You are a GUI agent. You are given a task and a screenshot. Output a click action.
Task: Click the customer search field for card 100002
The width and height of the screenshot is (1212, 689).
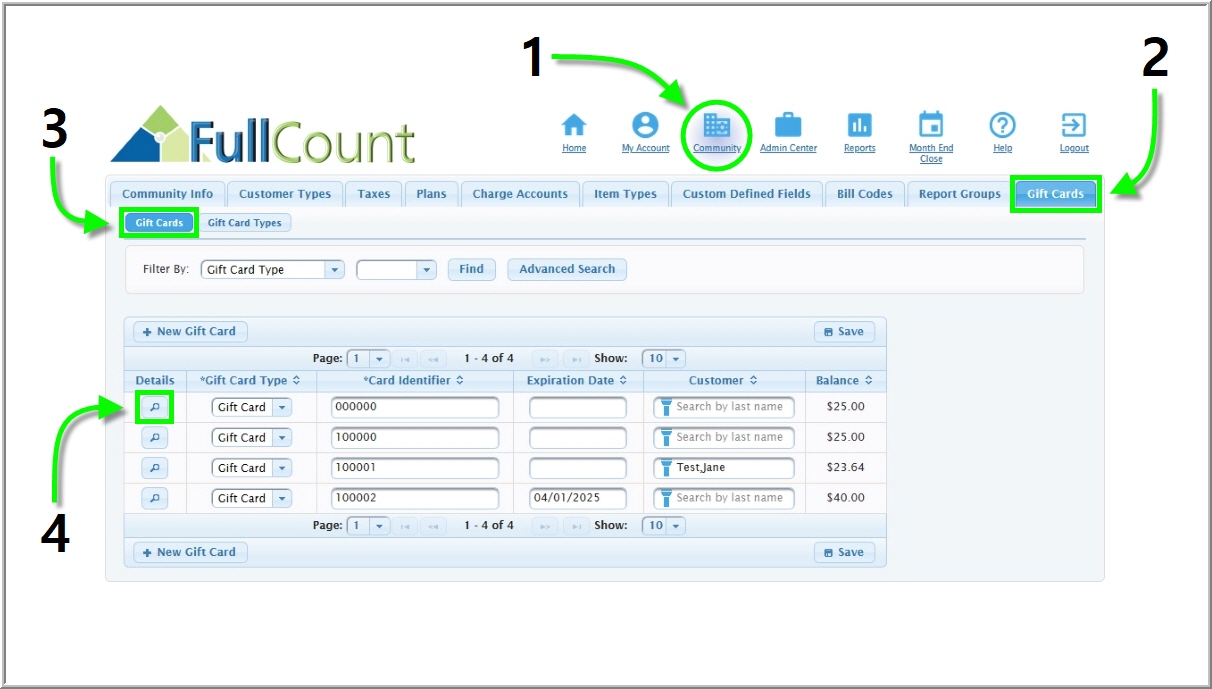728,498
